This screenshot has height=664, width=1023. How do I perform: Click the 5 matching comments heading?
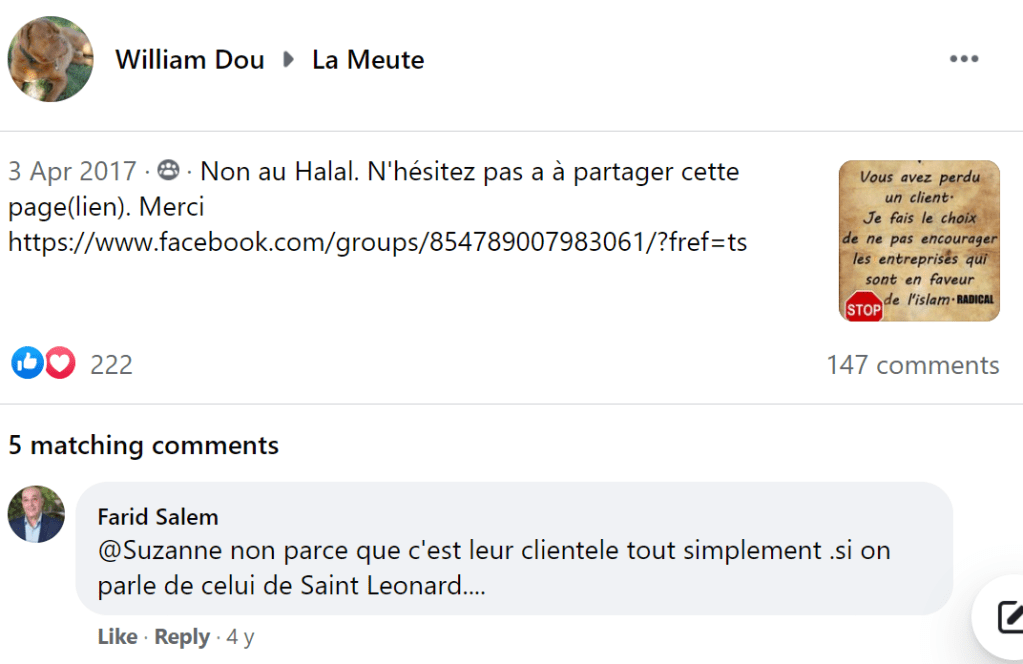(143, 445)
